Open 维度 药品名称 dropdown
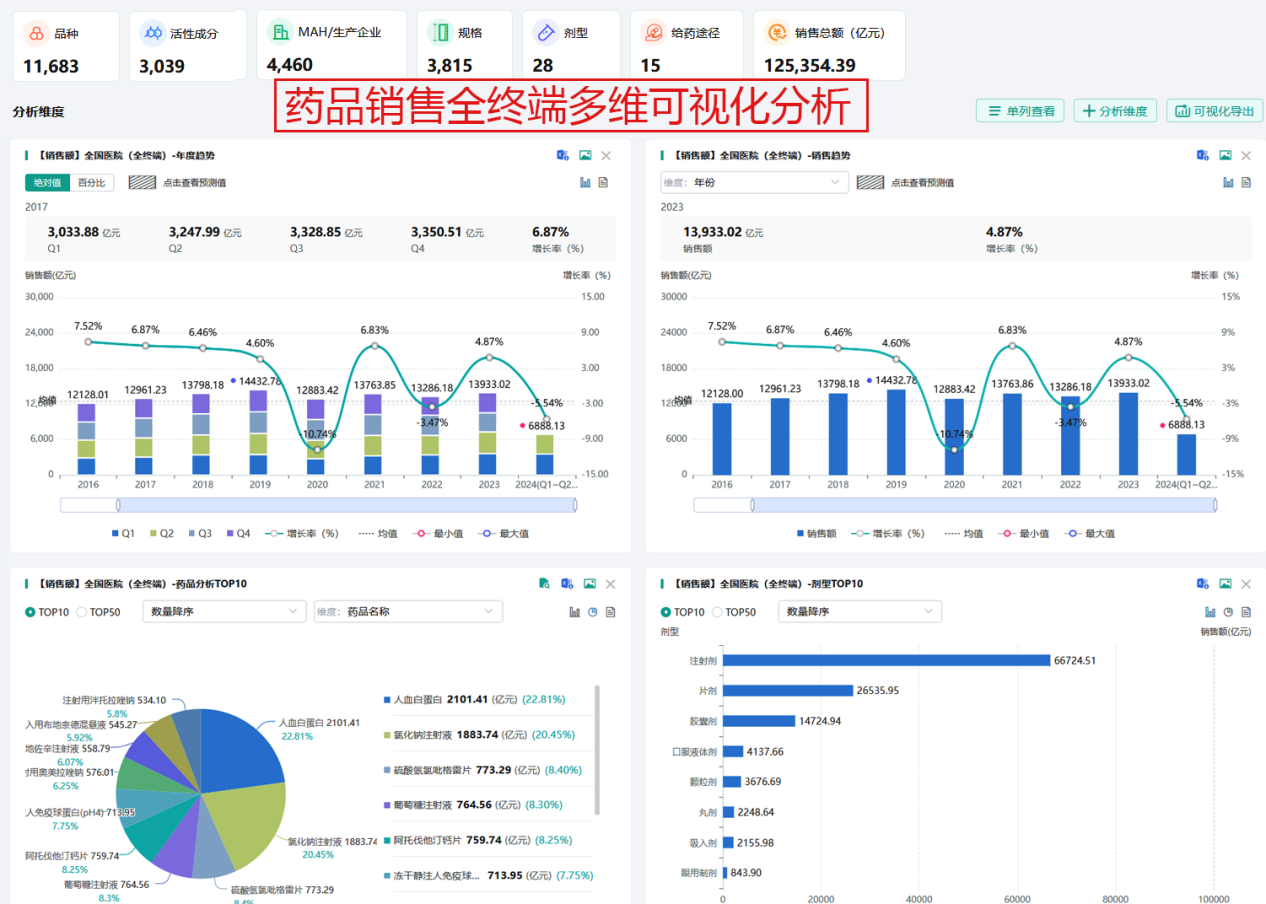This screenshot has width=1266, height=904. click(x=408, y=611)
